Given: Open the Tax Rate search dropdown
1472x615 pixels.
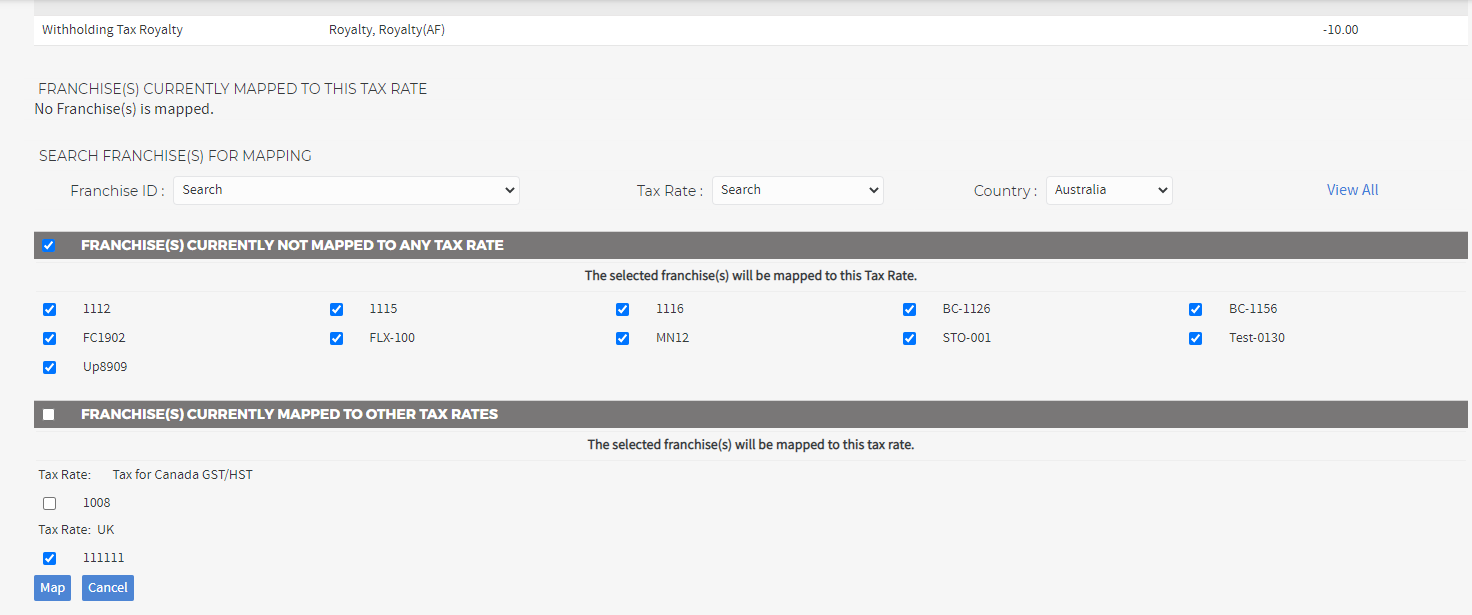Looking at the screenshot, I should click(x=797, y=190).
